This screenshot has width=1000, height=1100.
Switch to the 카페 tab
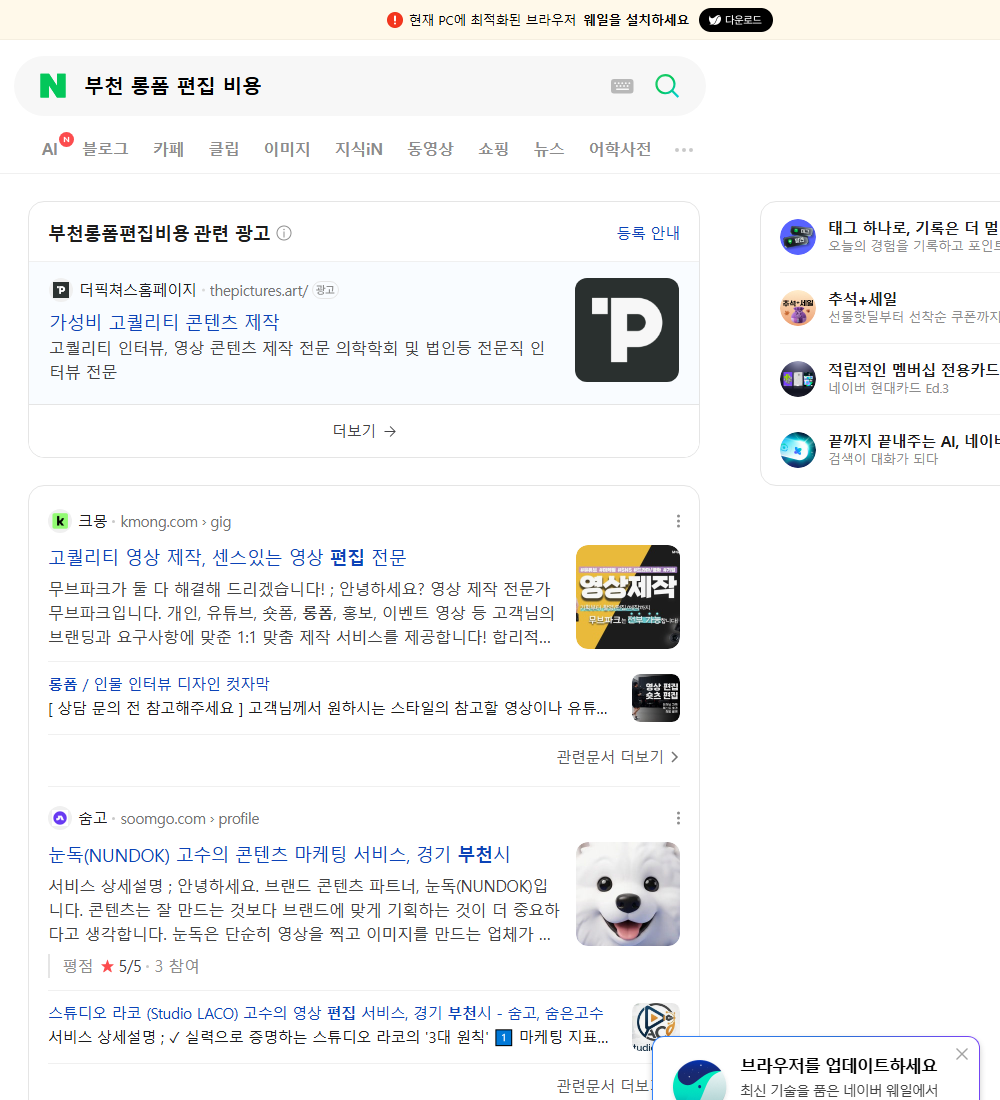[168, 149]
